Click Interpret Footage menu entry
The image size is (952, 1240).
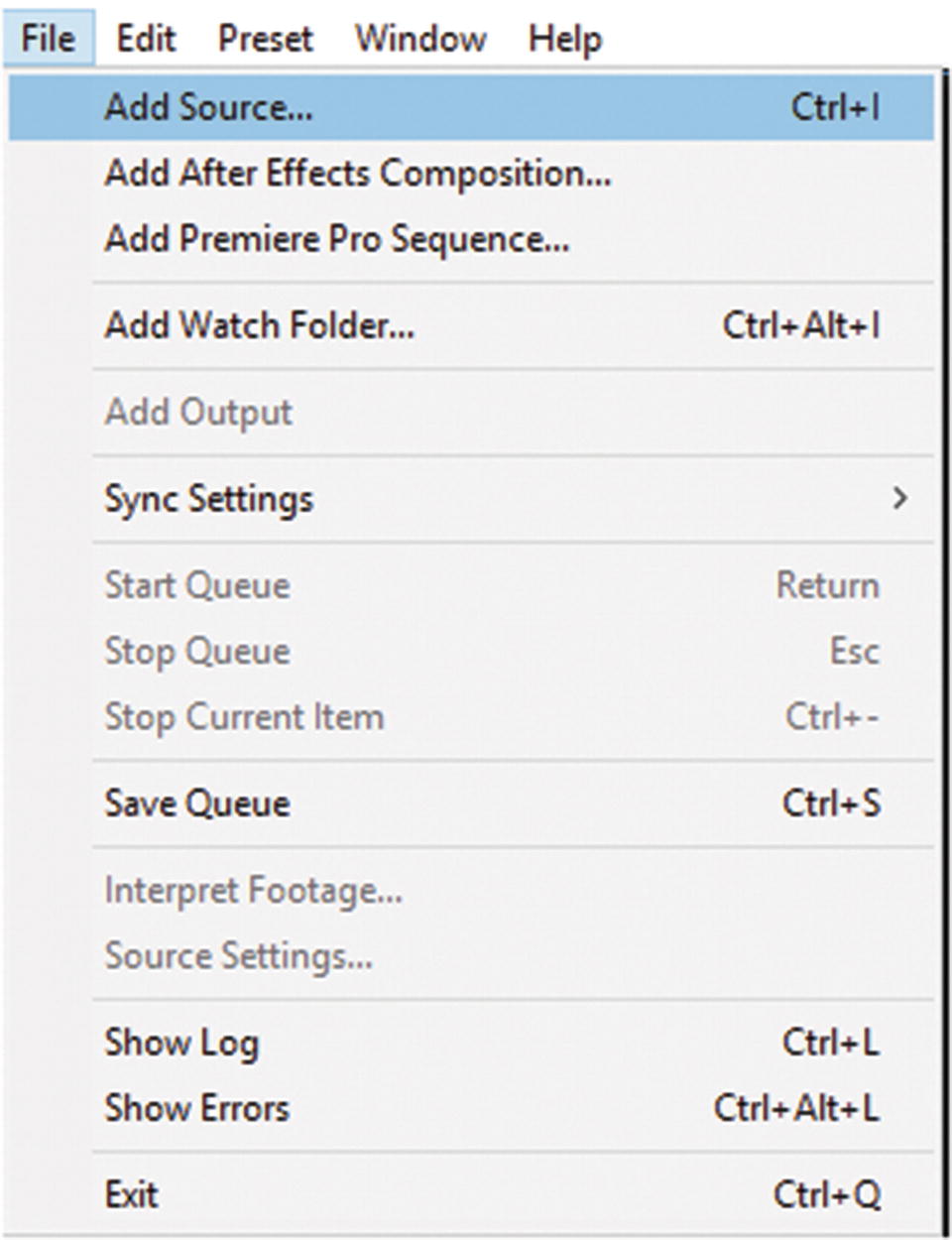[254, 890]
